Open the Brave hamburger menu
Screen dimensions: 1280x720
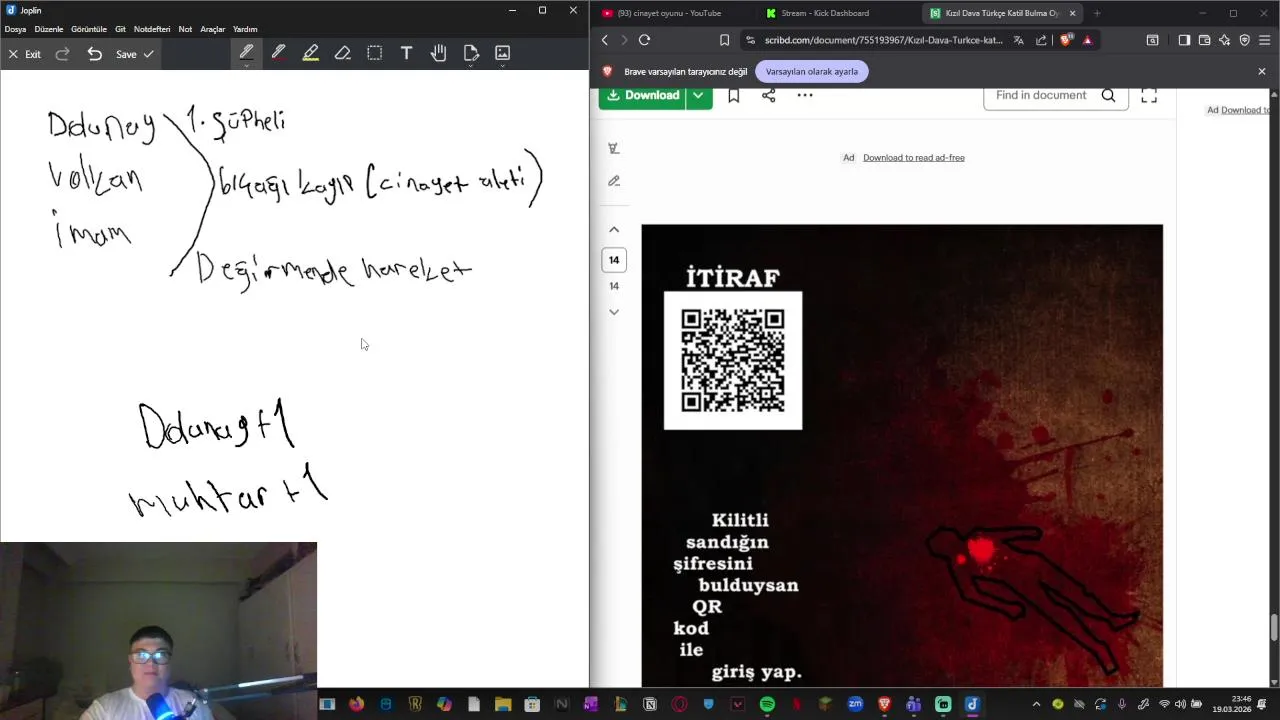click(x=1265, y=40)
